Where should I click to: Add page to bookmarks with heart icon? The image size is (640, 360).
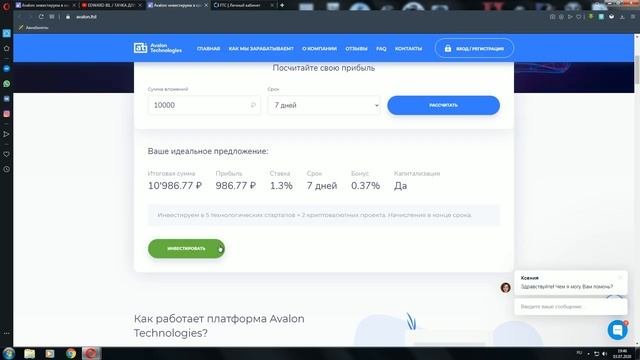(x=579, y=17)
